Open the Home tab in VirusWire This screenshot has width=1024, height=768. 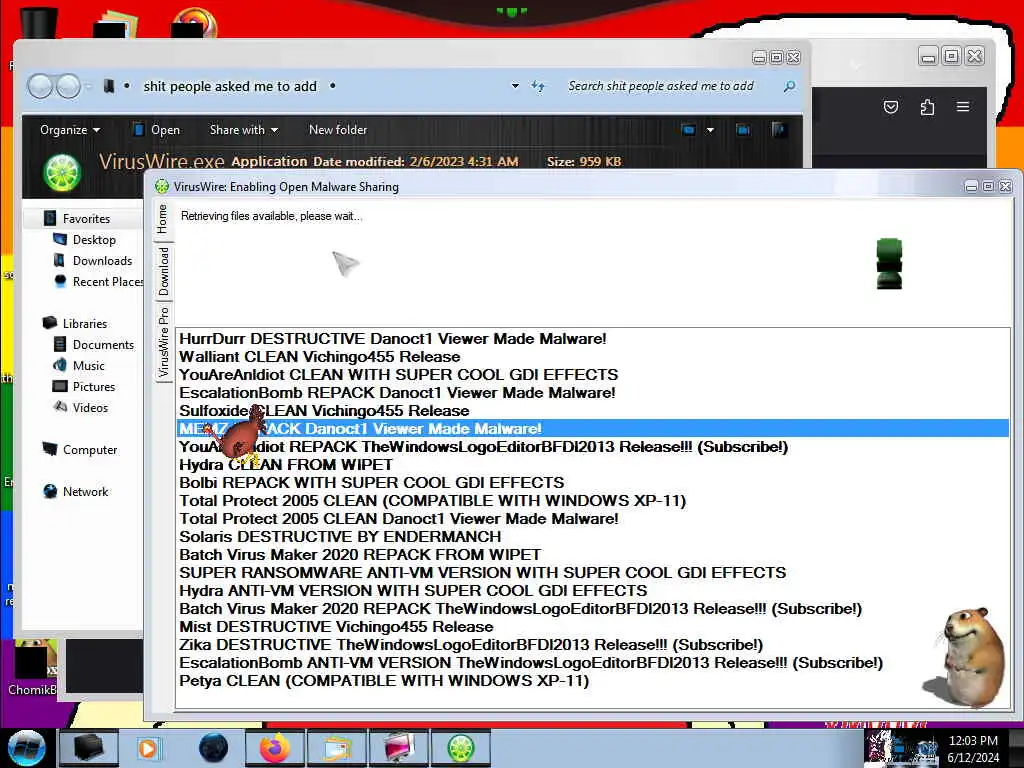(x=163, y=219)
